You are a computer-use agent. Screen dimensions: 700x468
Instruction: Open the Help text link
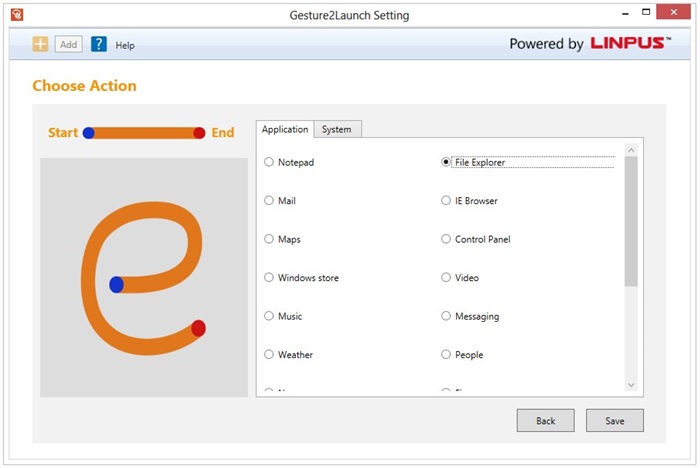[x=125, y=45]
